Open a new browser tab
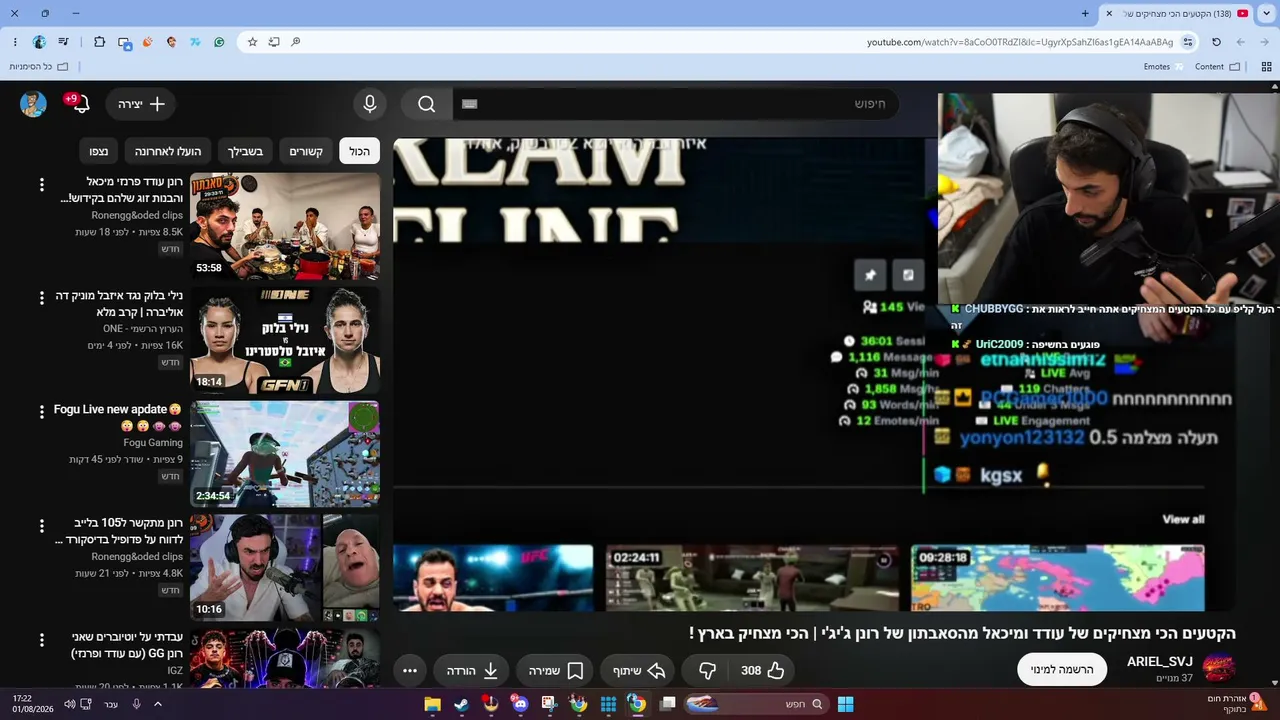The image size is (1280, 720). click(x=1085, y=13)
